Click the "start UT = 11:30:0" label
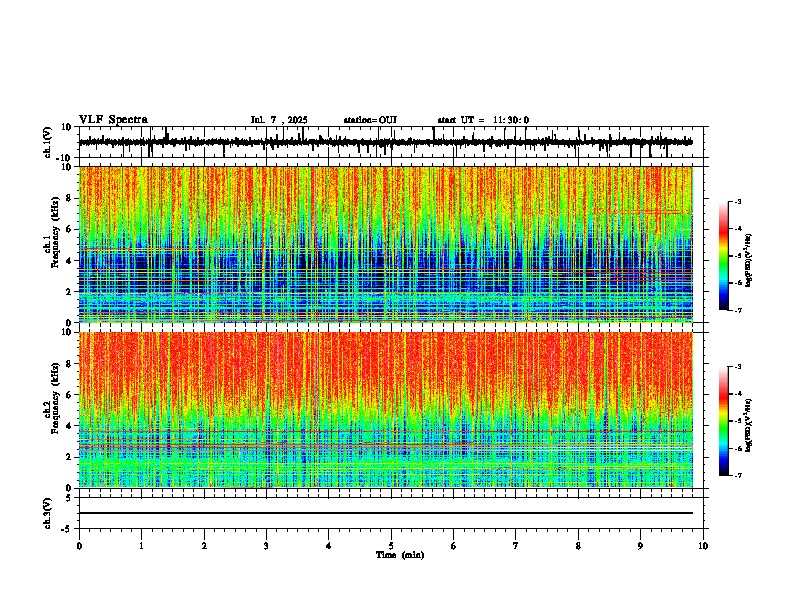Screen dimensions: 792x612 483,120
